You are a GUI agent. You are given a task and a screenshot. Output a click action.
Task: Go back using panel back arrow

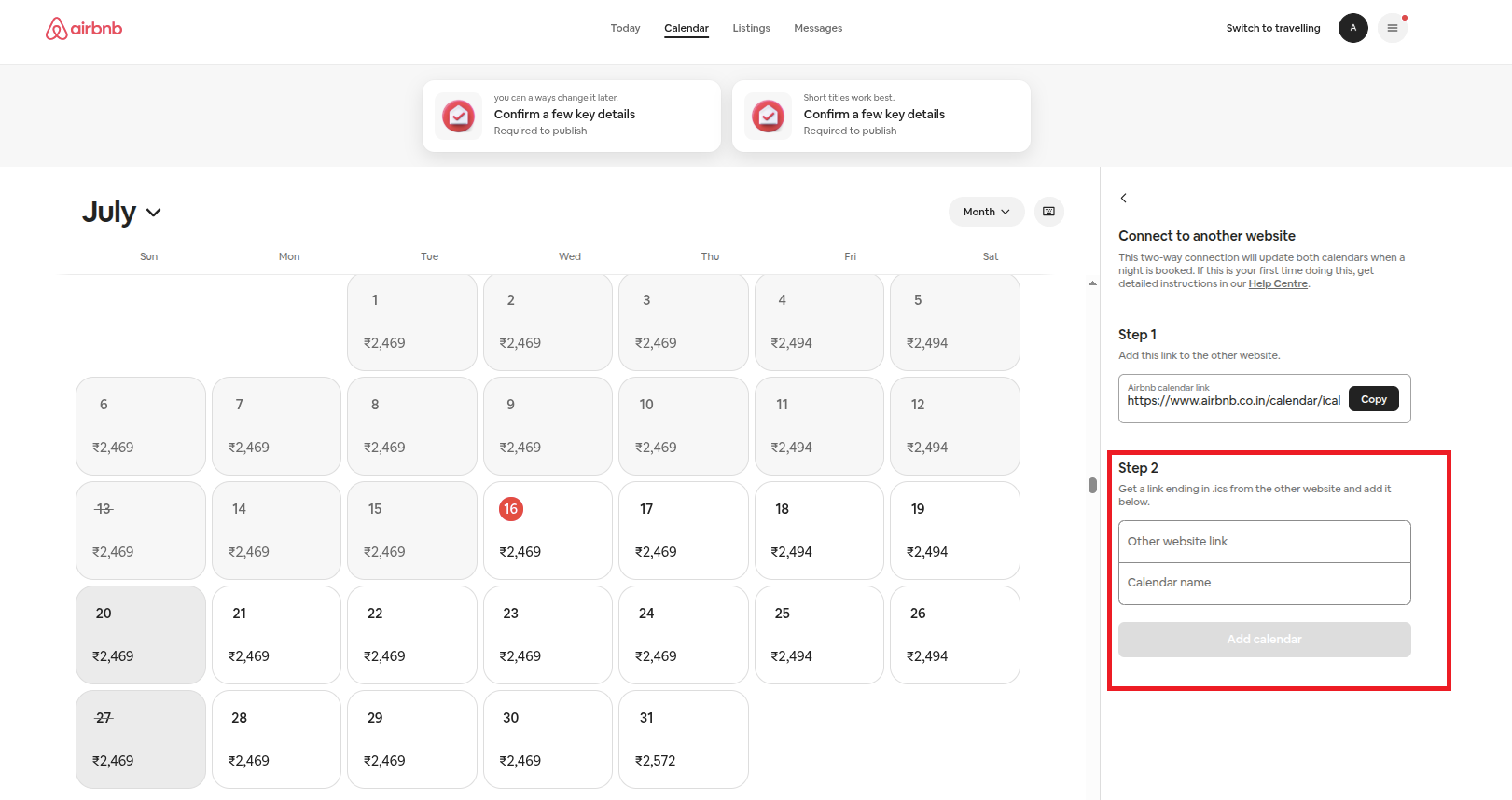(1124, 198)
